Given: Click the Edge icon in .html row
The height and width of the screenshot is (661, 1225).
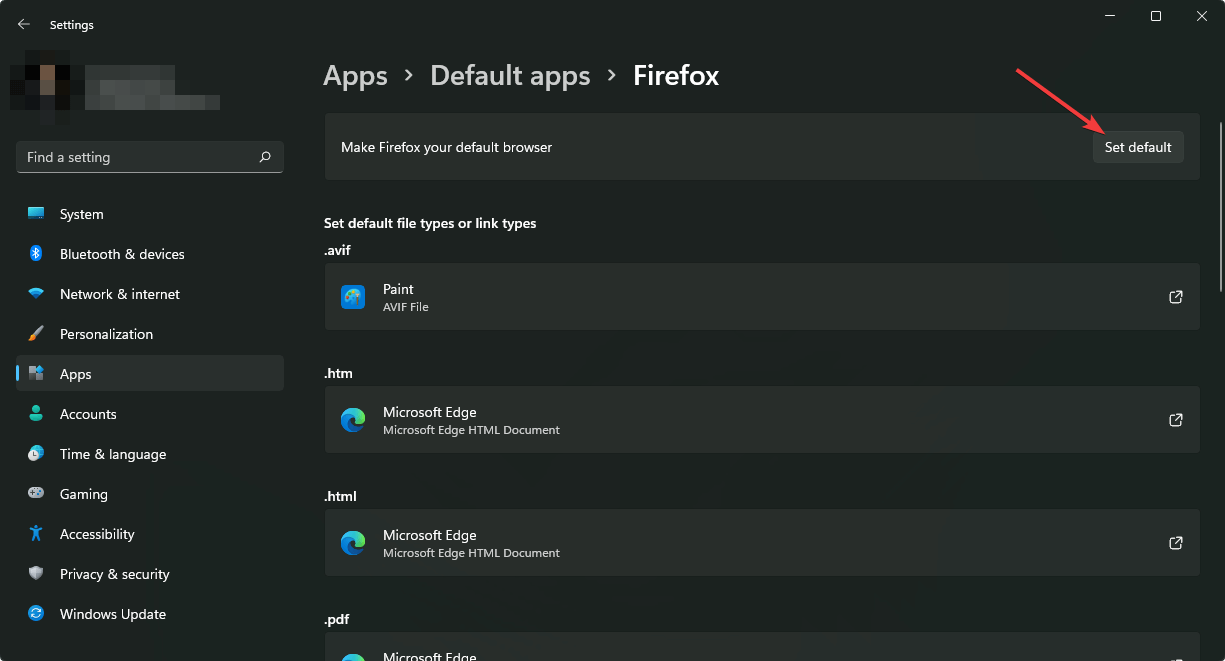Looking at the screenshot, I should [353, 543].
